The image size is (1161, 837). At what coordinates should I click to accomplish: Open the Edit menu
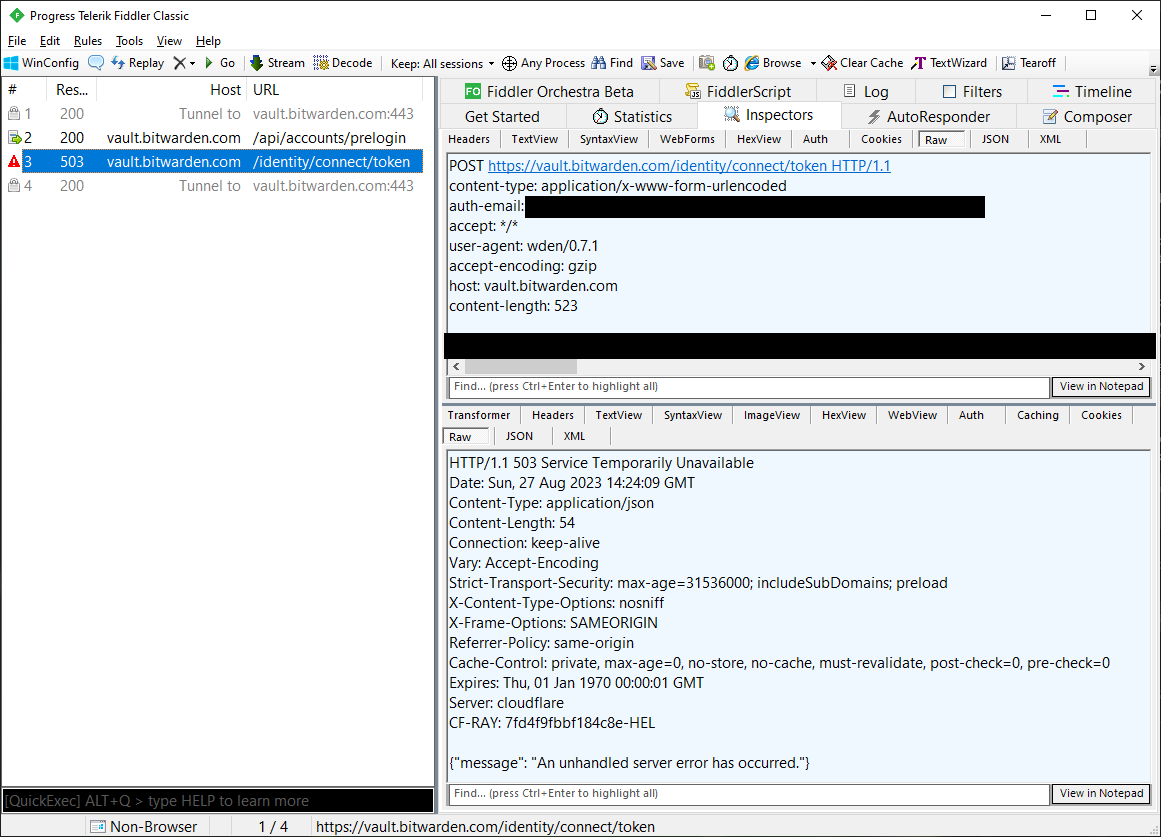50,41
